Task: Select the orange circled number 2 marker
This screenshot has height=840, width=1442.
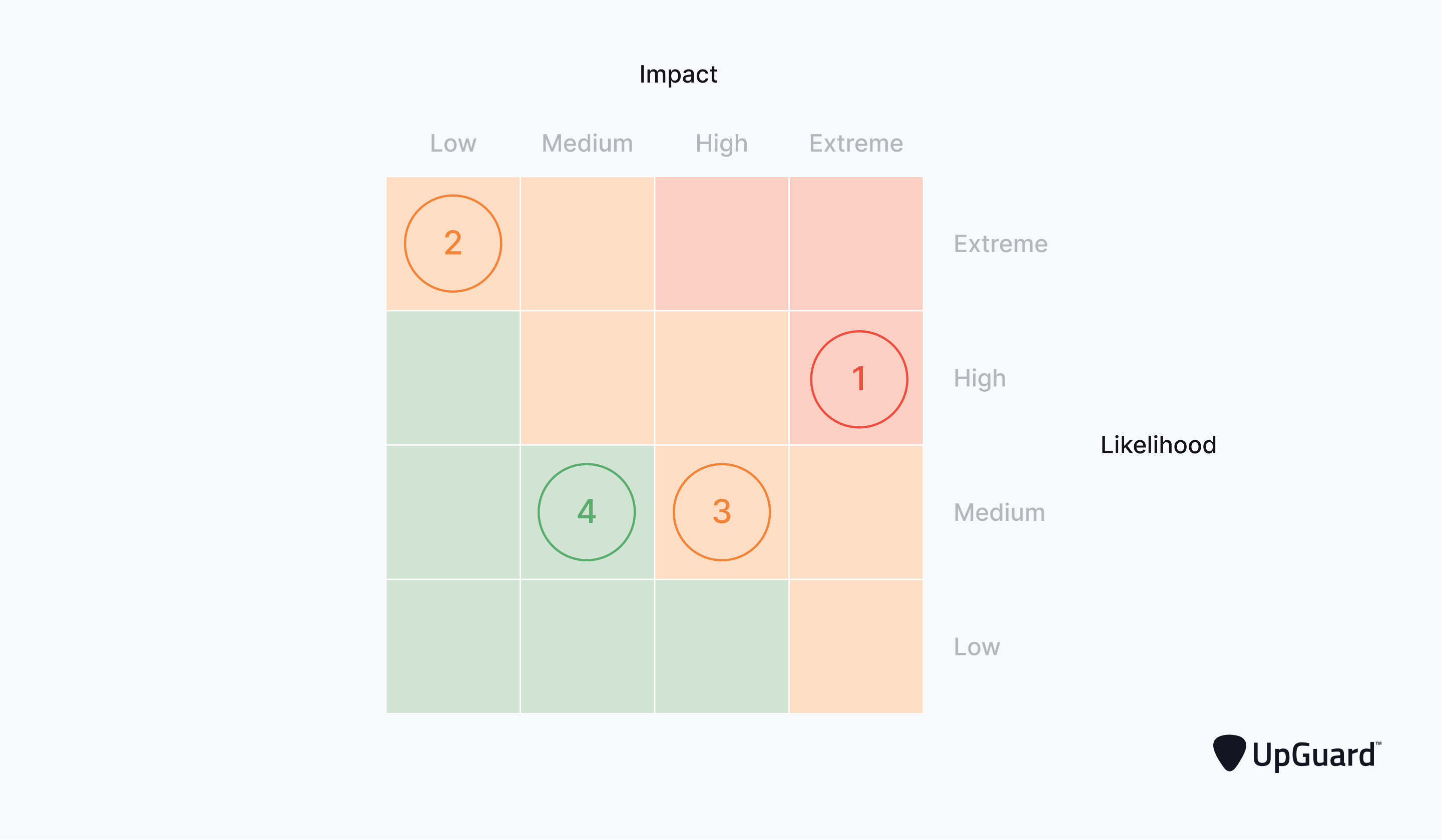Action: click(452, 244)
